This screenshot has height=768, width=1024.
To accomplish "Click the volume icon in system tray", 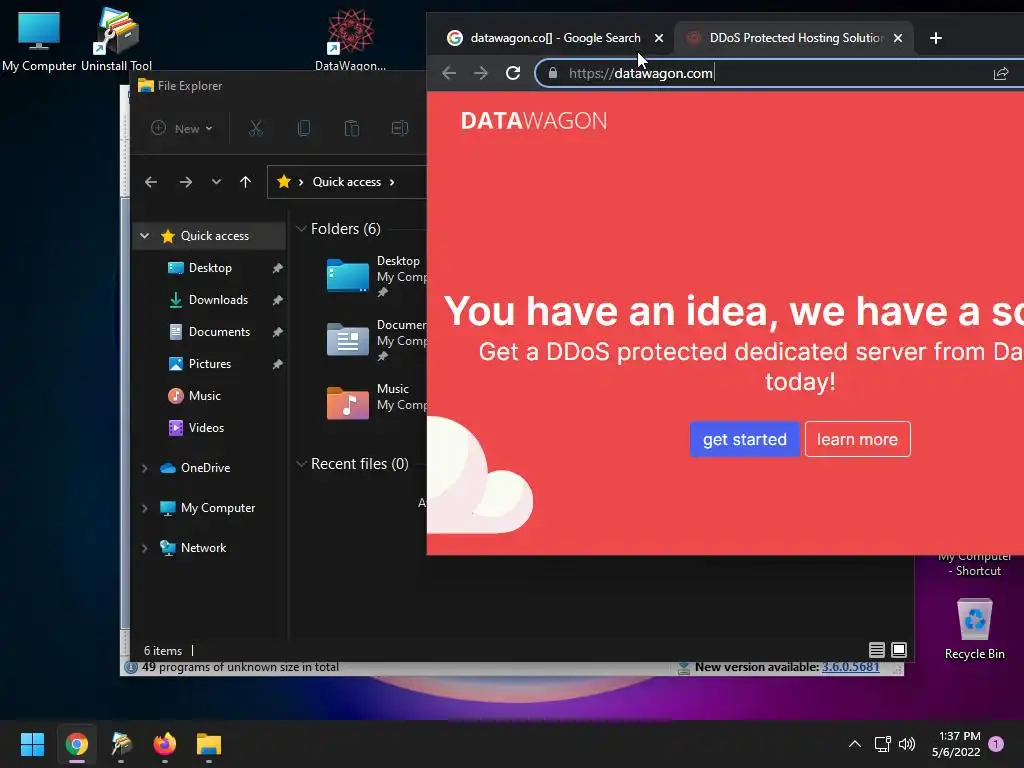I will tap(907, 744).
